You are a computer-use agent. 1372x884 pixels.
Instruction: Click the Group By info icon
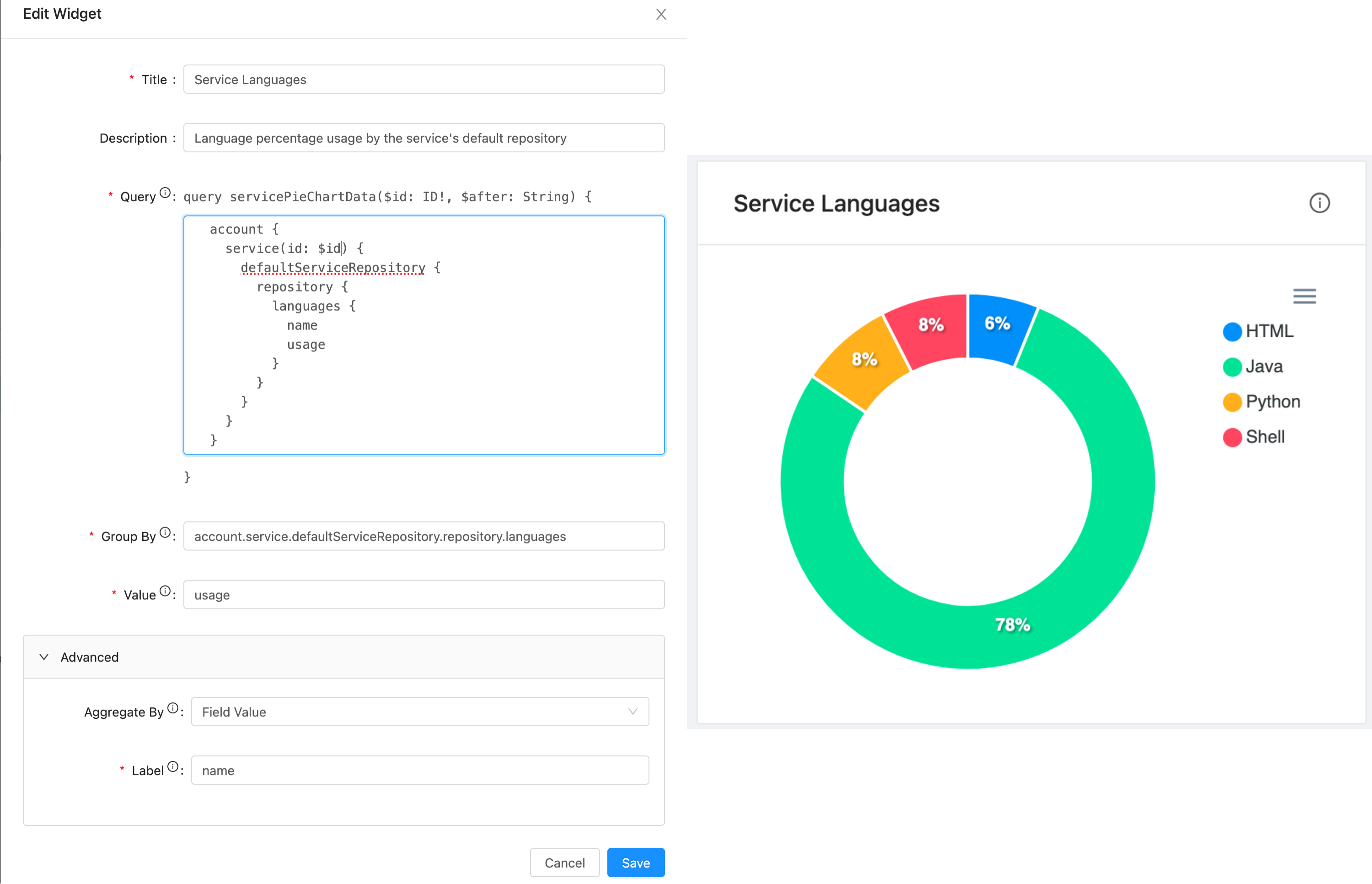point(165,533)
